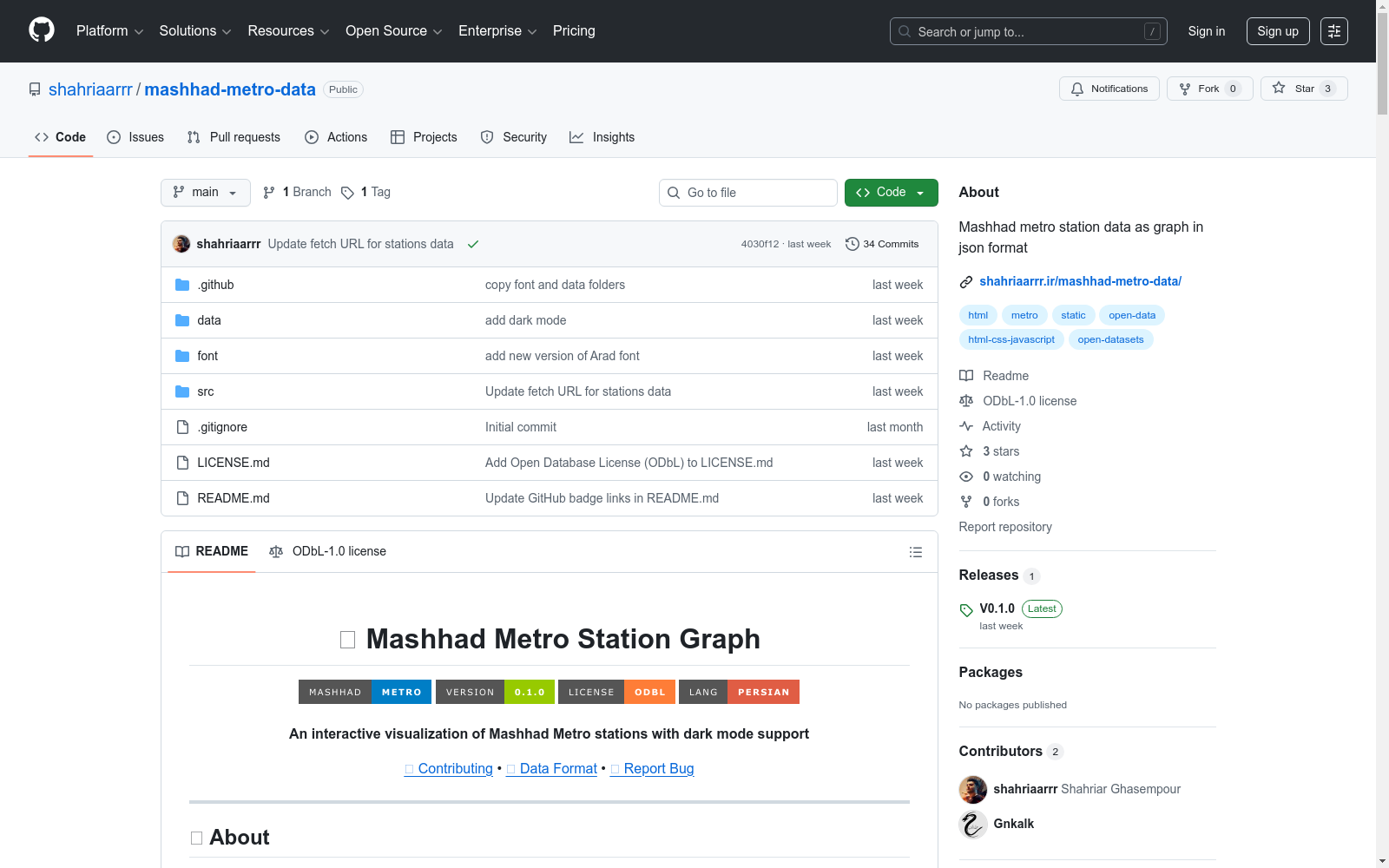Screen dimensions: 1389x868
Task: Open the README outline list icon
Action: point(915,552)
